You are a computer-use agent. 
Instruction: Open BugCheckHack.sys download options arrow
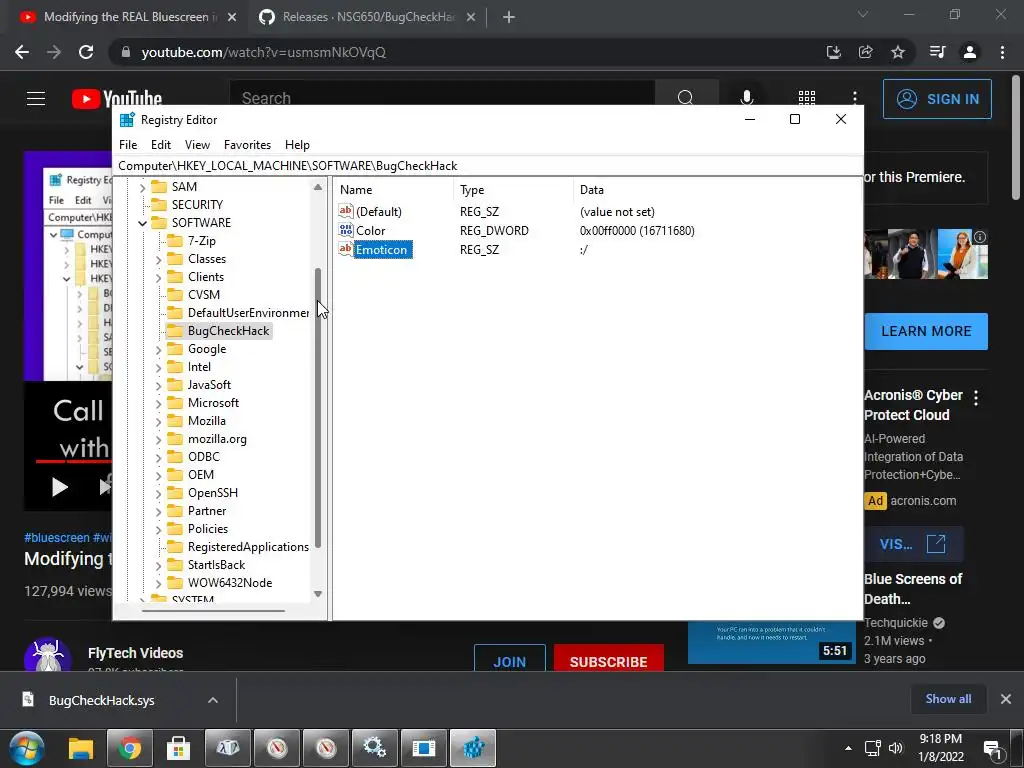point(213,700)
